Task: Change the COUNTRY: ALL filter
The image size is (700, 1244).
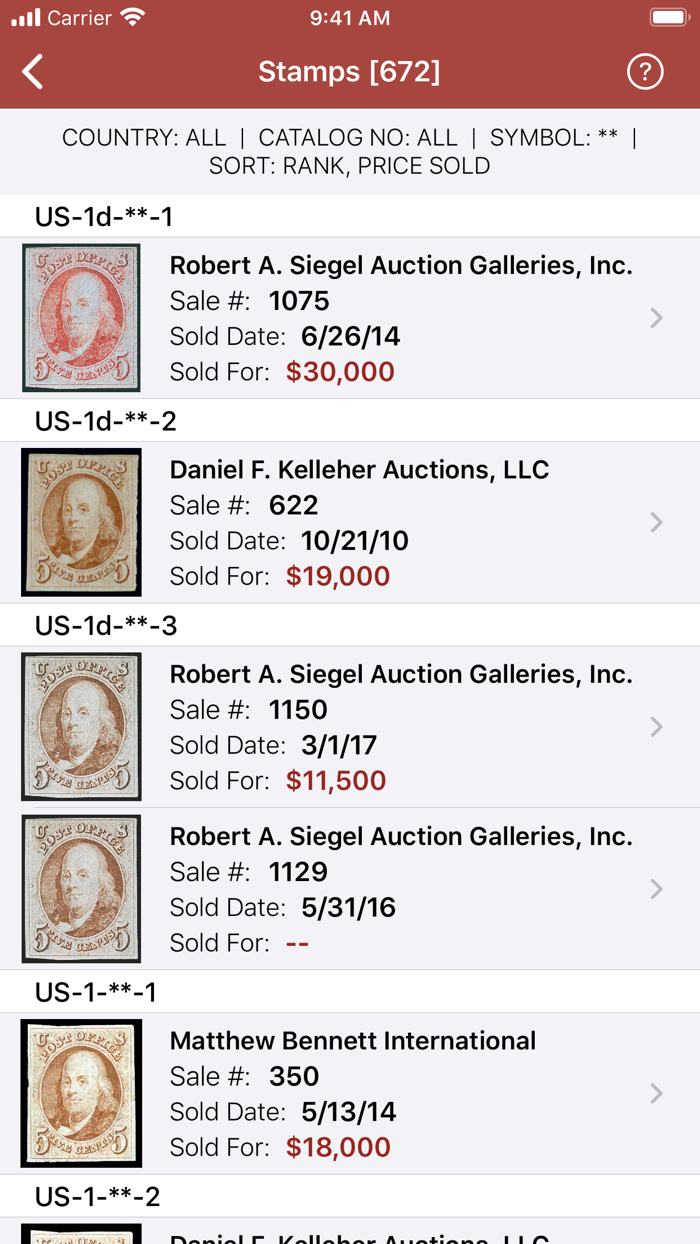Action: coord(144,138)
